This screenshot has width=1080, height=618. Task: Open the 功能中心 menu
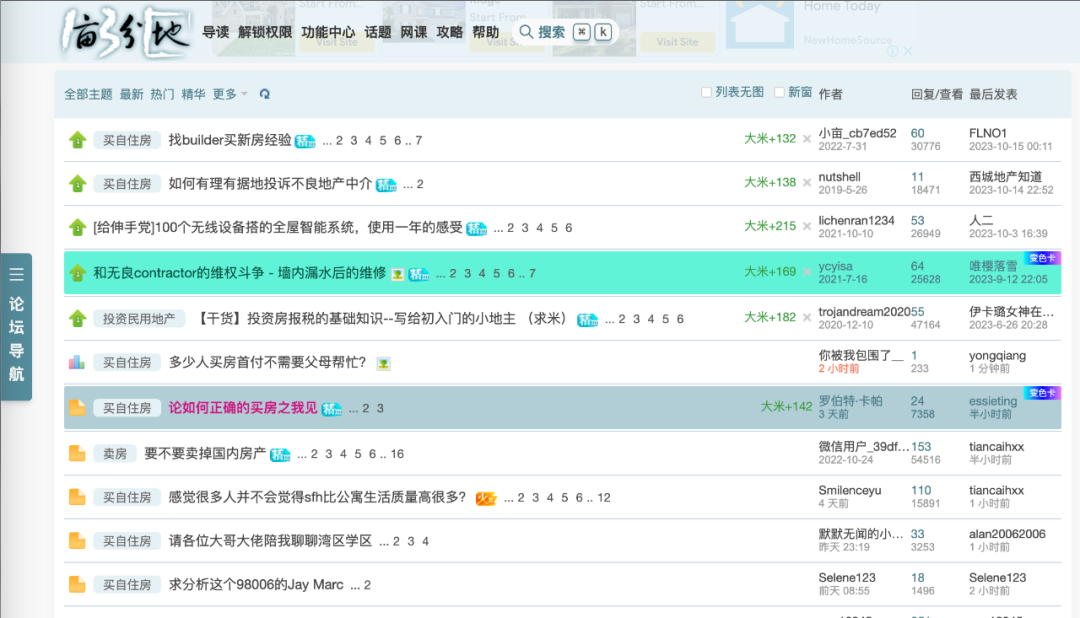[x=328, y=32]
